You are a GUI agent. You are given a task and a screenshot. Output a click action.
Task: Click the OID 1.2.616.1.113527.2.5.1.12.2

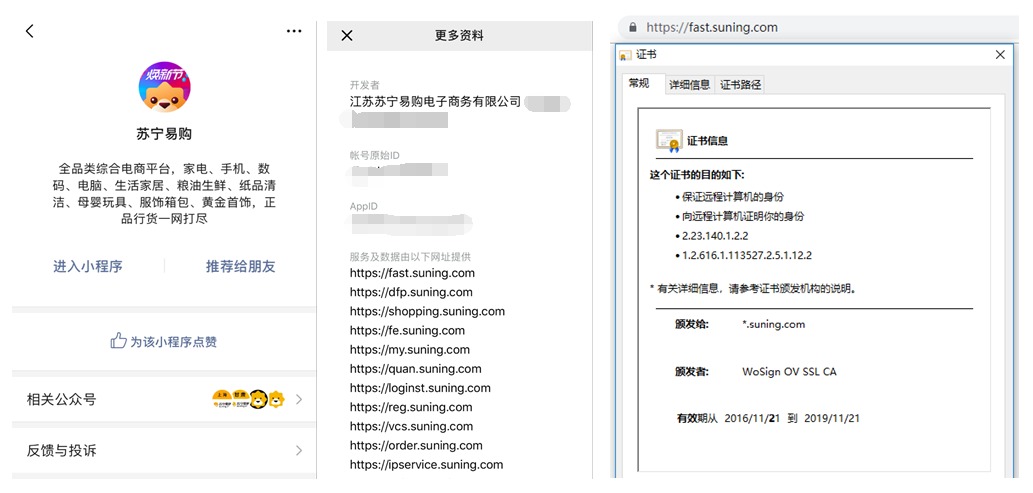coord(746,255)
